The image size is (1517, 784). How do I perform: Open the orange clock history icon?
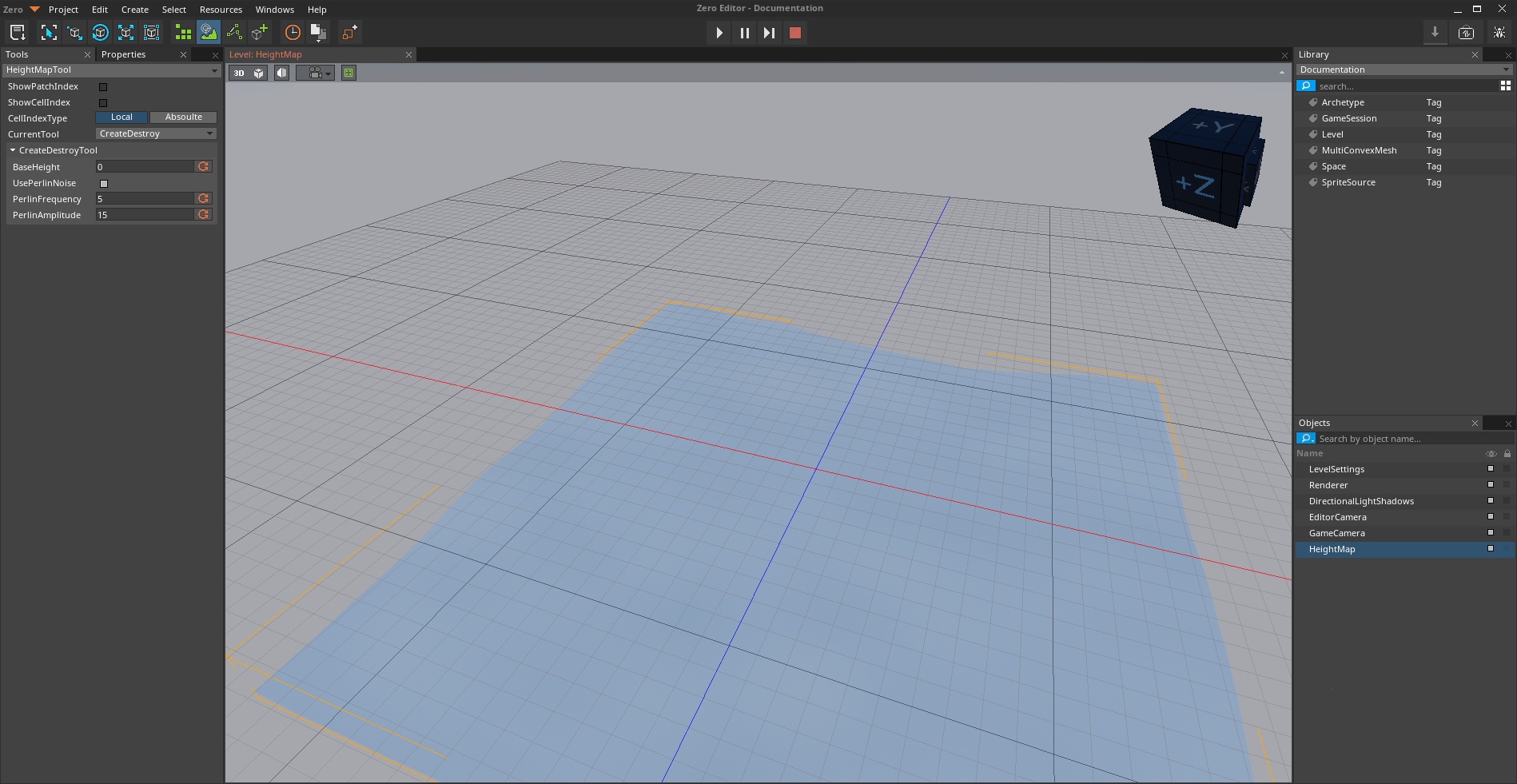point(293,33)
